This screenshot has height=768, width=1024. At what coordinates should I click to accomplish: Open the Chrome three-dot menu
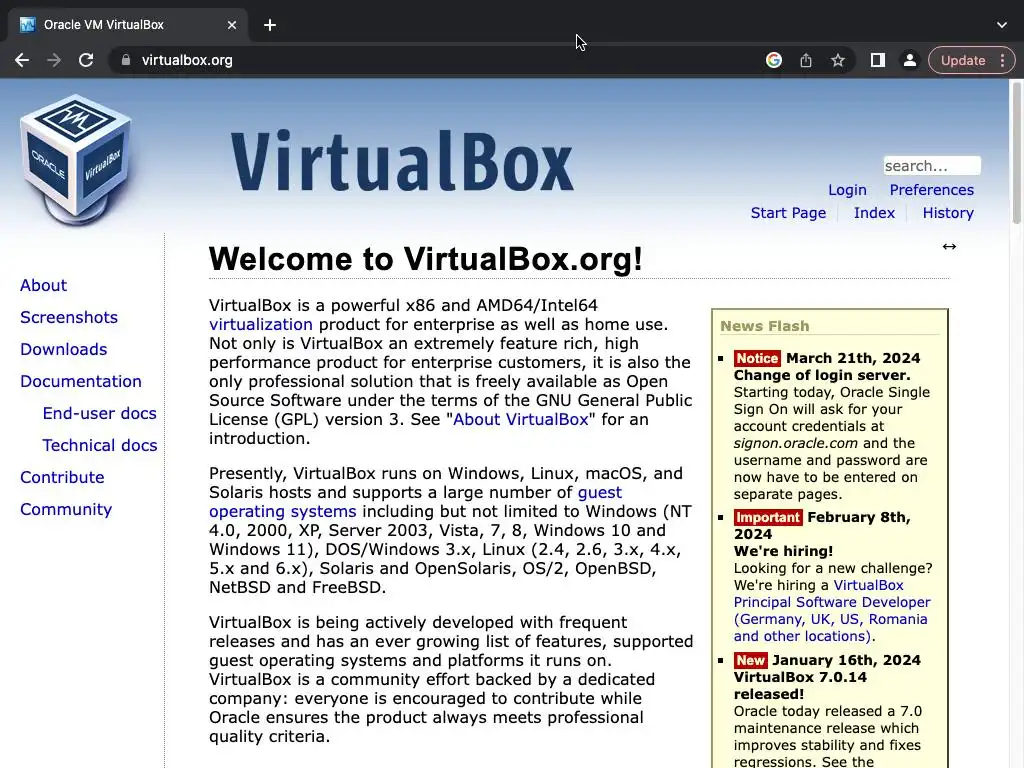click(1002, 60)
